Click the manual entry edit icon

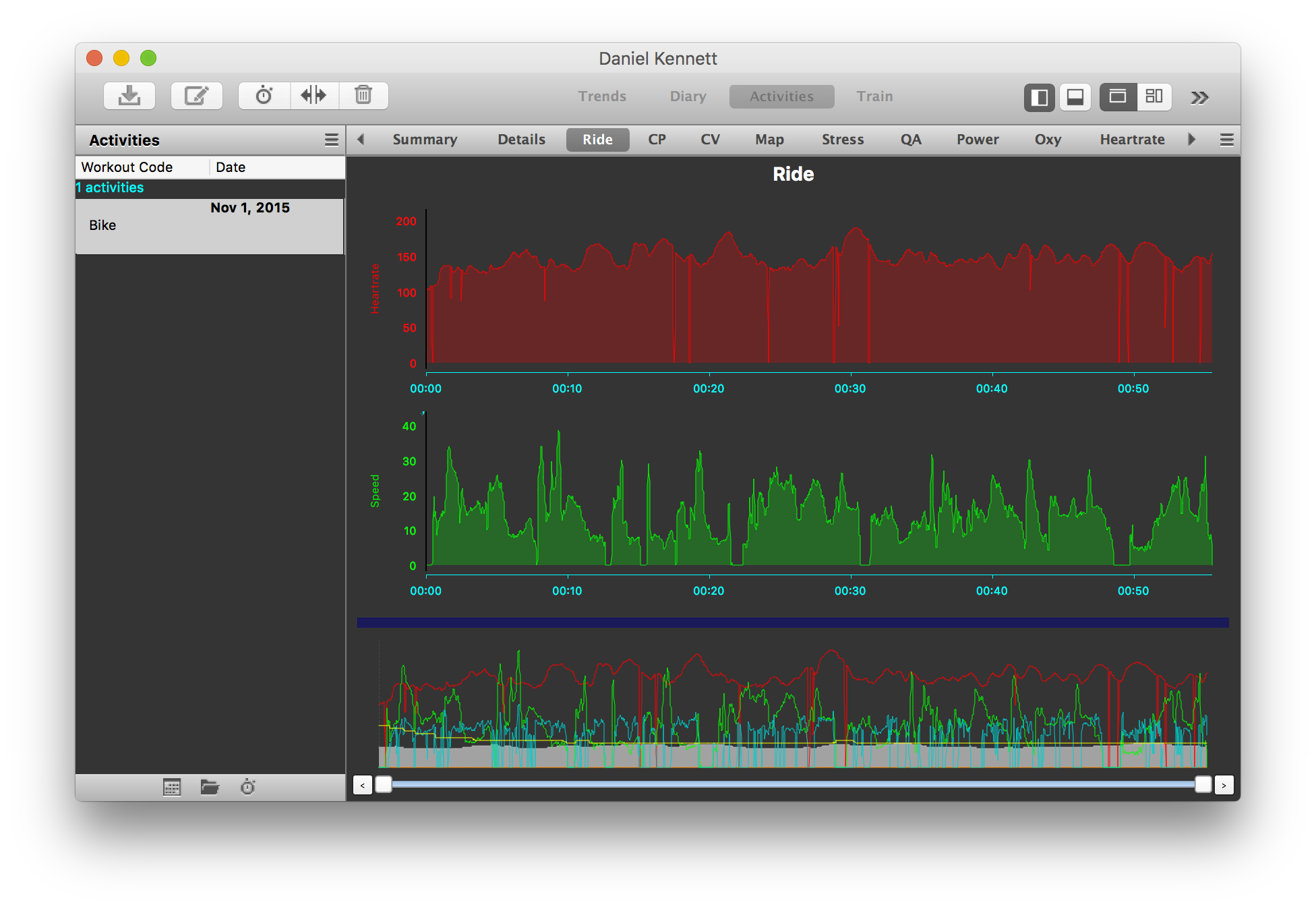pyautogui.click(x=196, y=96)
